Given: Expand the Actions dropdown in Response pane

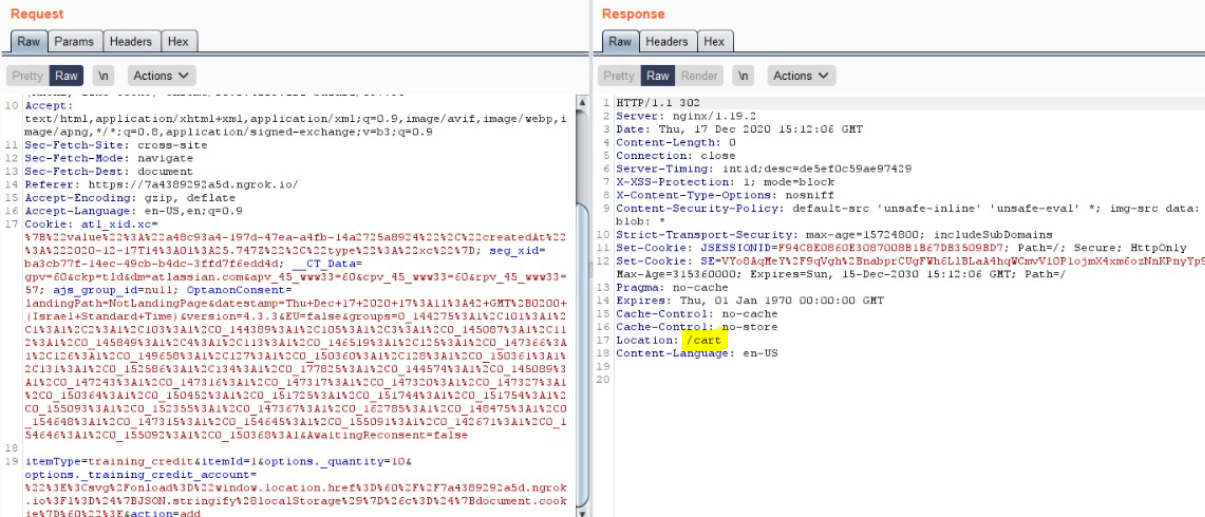Looking at the screenshot, I should (x=801, y=76).
